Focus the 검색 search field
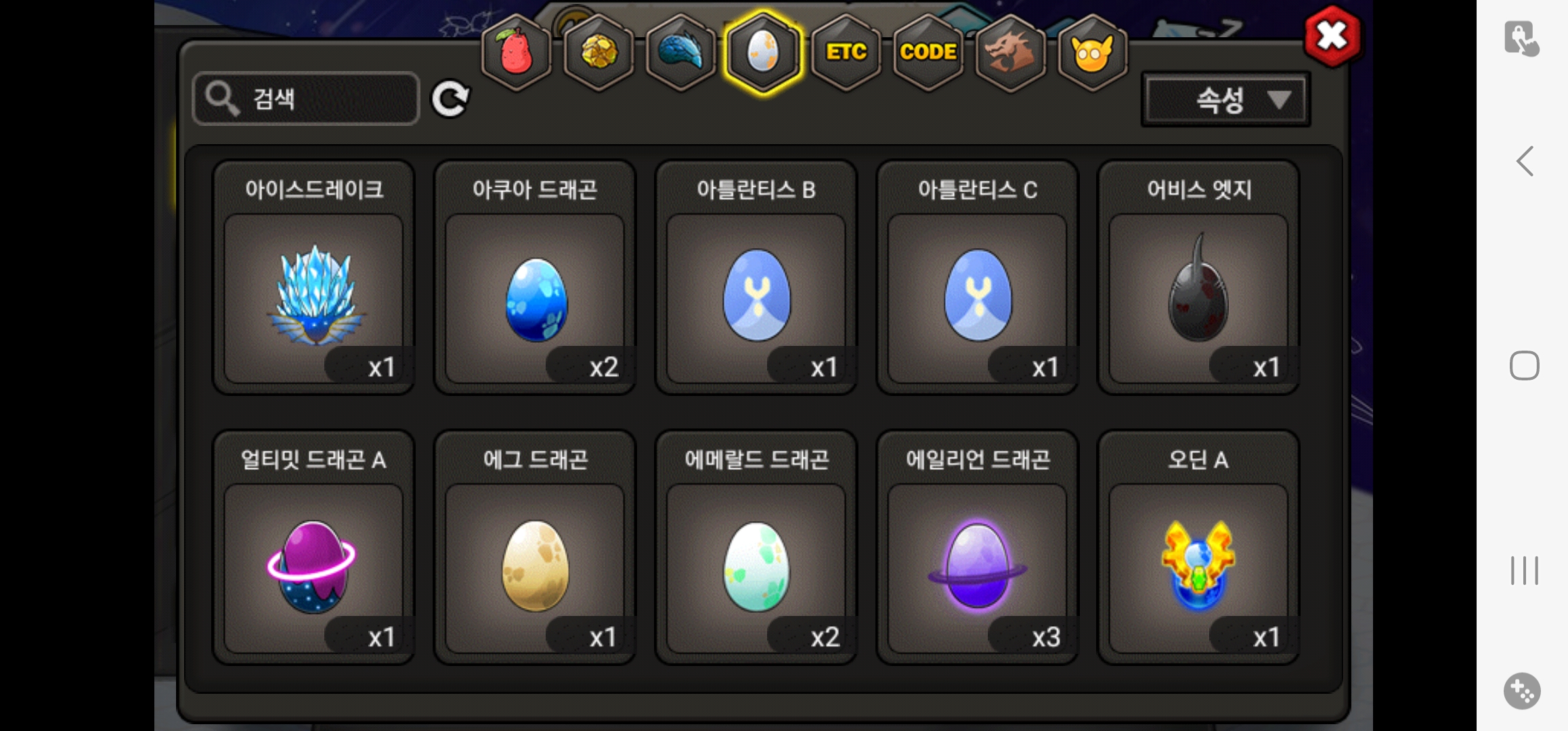Viewport: 1568px width, 731px height. [x=306, y=99]
